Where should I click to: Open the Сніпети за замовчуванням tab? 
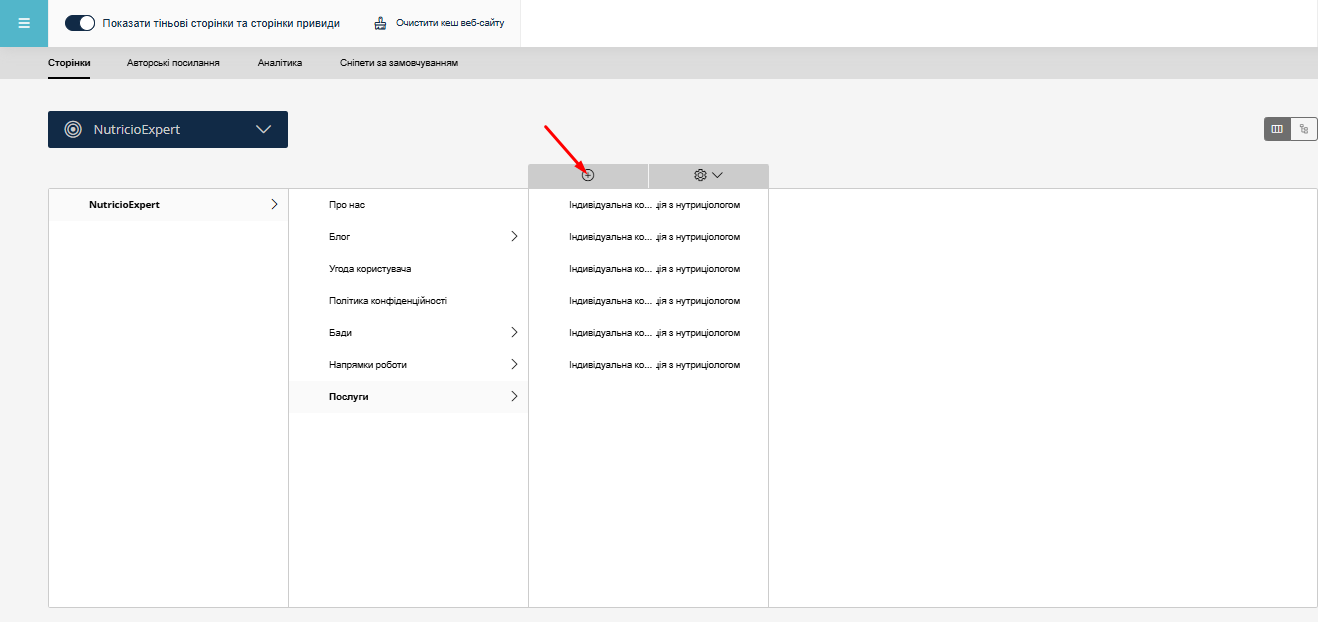(x=398, y=63)
